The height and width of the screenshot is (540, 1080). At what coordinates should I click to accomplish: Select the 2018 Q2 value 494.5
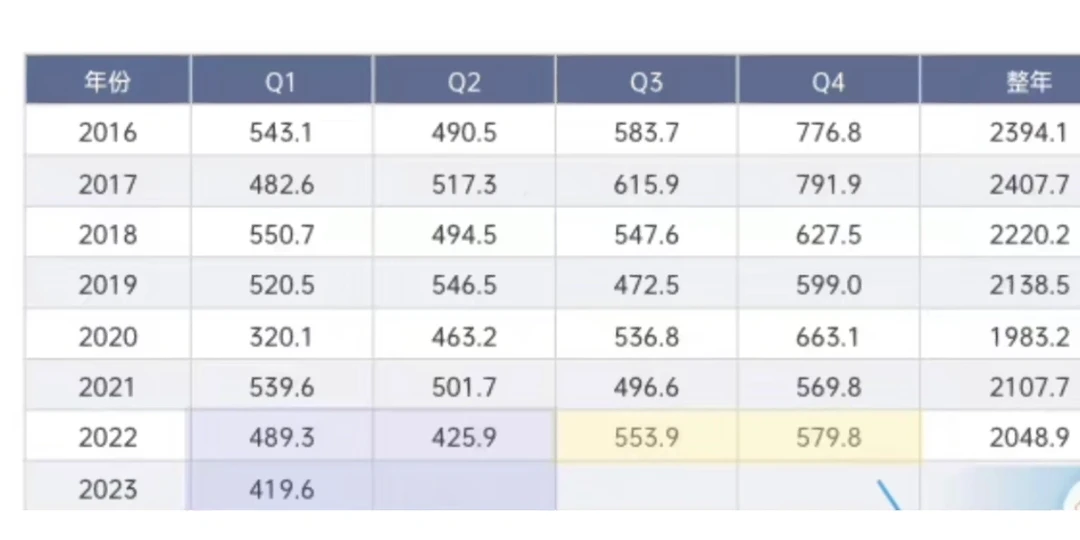point(464,235)
